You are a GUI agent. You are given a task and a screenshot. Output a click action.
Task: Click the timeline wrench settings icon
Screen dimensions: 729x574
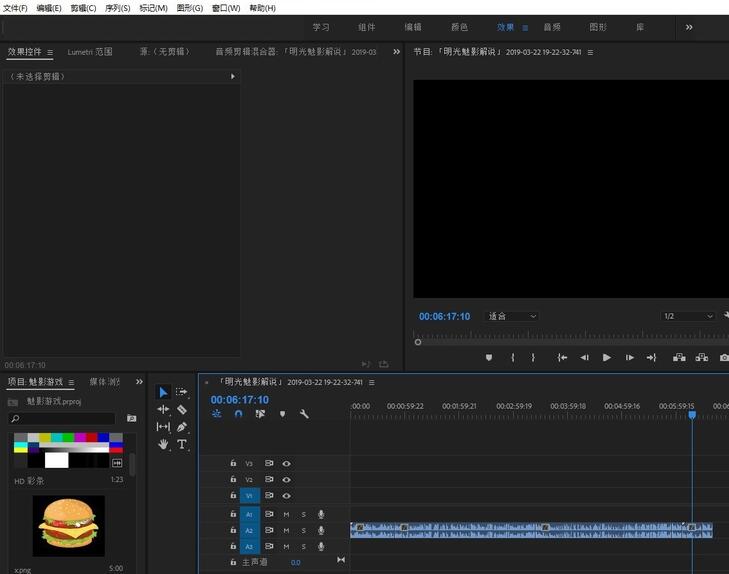click(304, 414)
